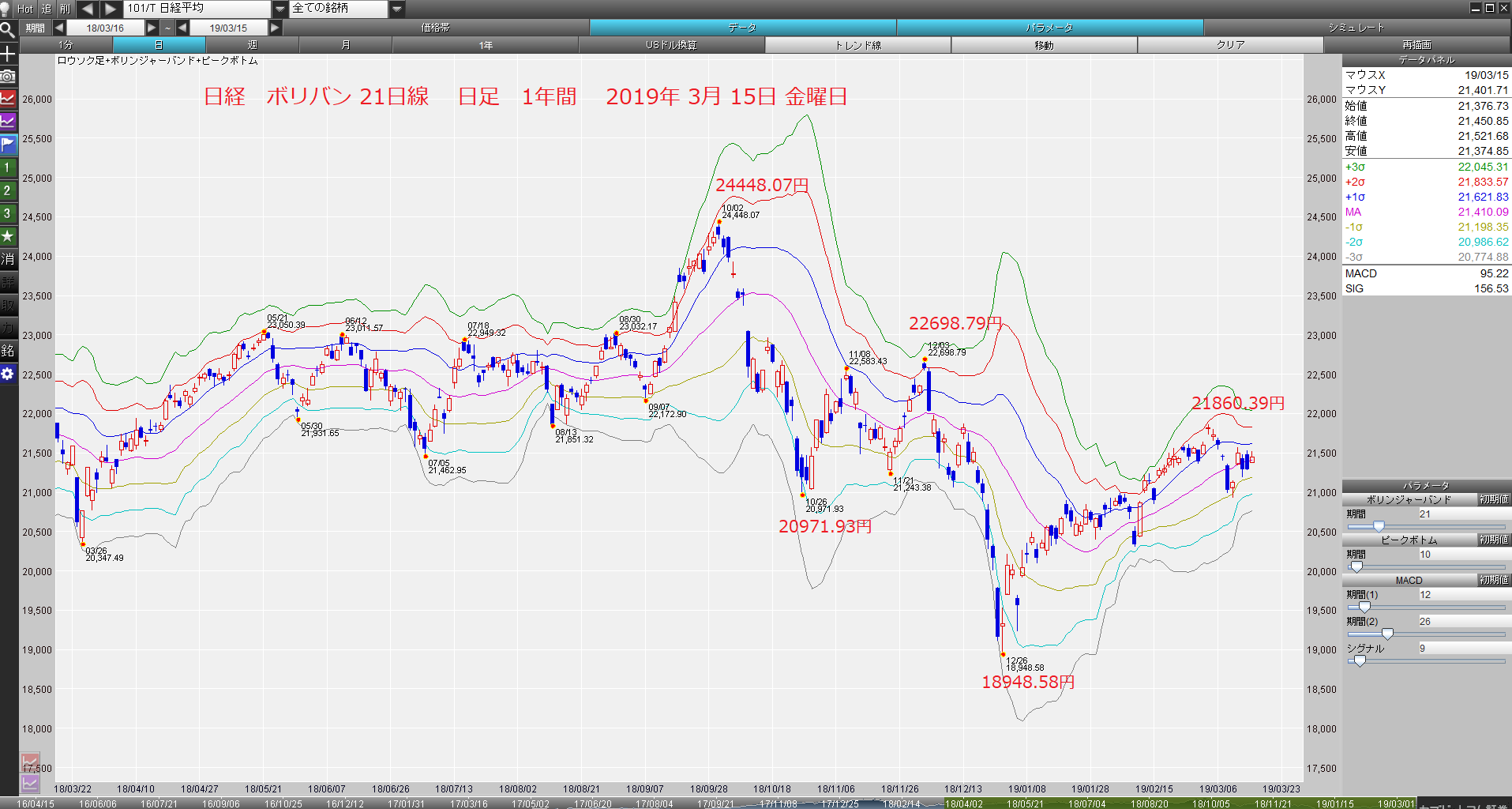Click the 銘 sidebar button
The width and height of the screenshot is (1512, 809).
coord(8,351)
